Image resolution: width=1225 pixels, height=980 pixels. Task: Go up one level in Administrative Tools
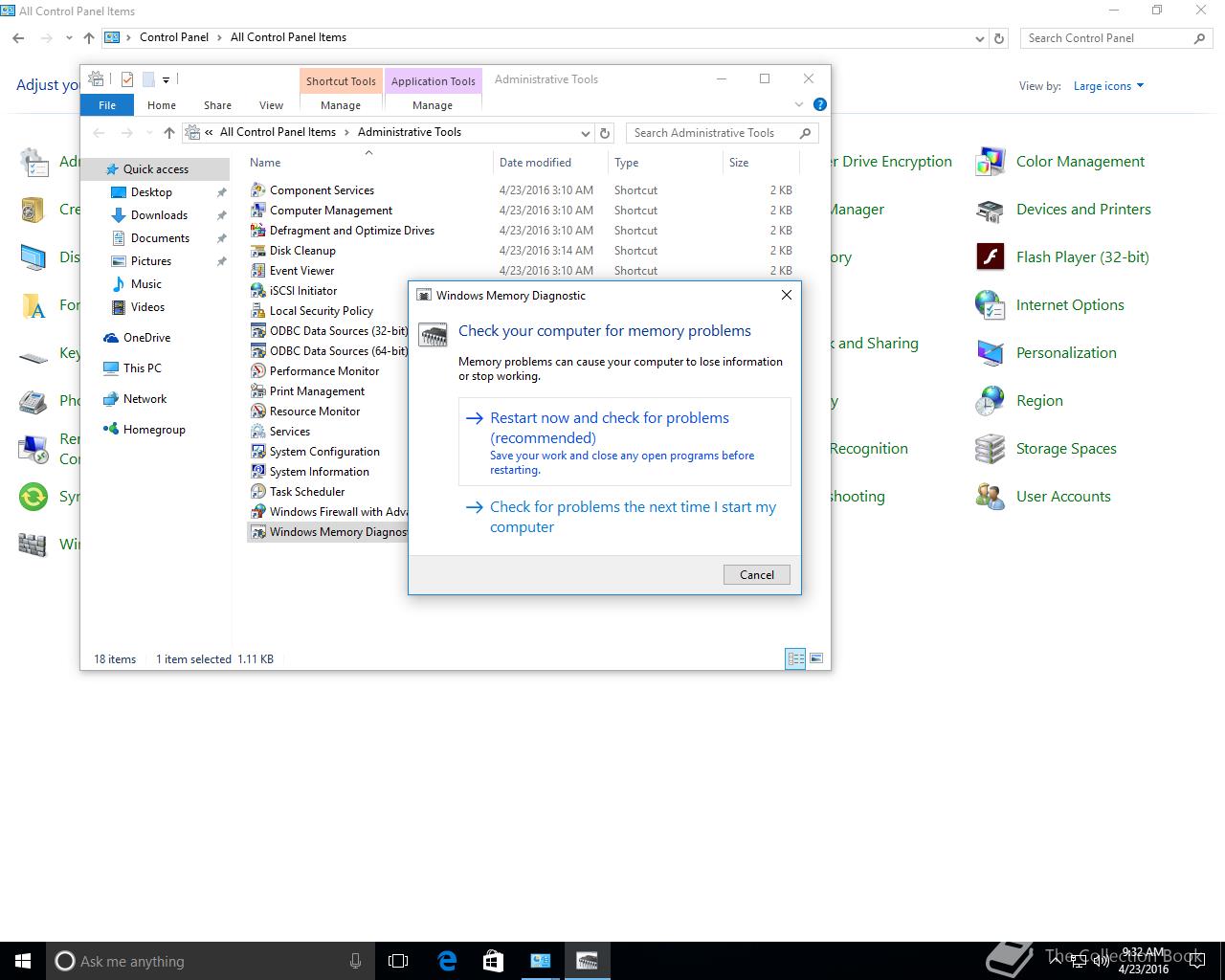pos(169,133)
